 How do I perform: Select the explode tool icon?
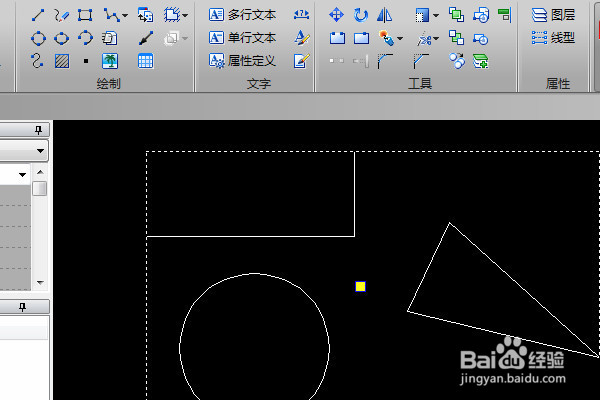point(386,38)
